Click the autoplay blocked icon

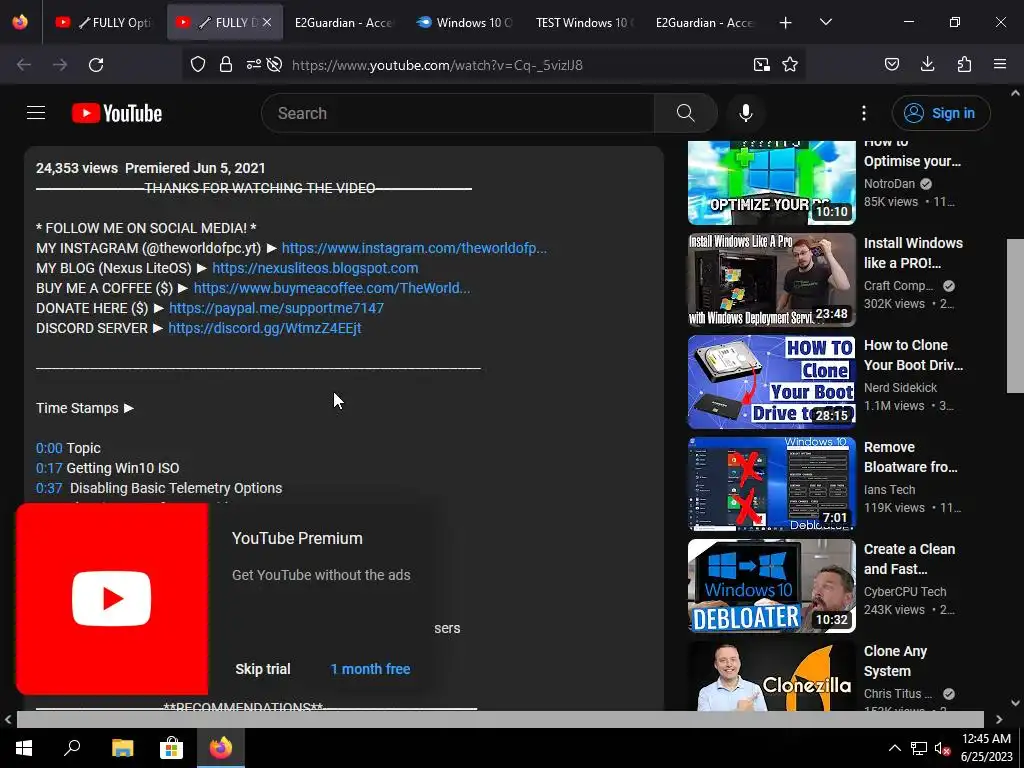275,65
